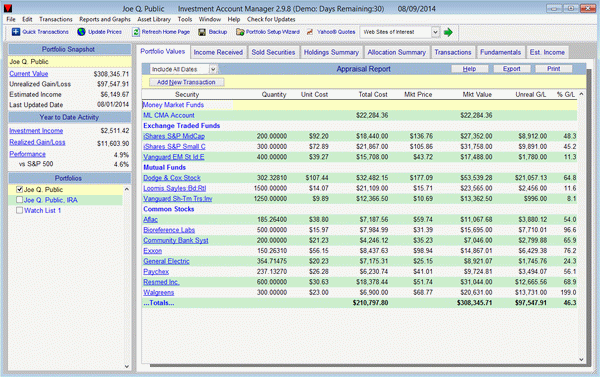Click the Portfolios list scroll-down arrow
Screen dimensions: 600x377
click(x=127, y=367)
